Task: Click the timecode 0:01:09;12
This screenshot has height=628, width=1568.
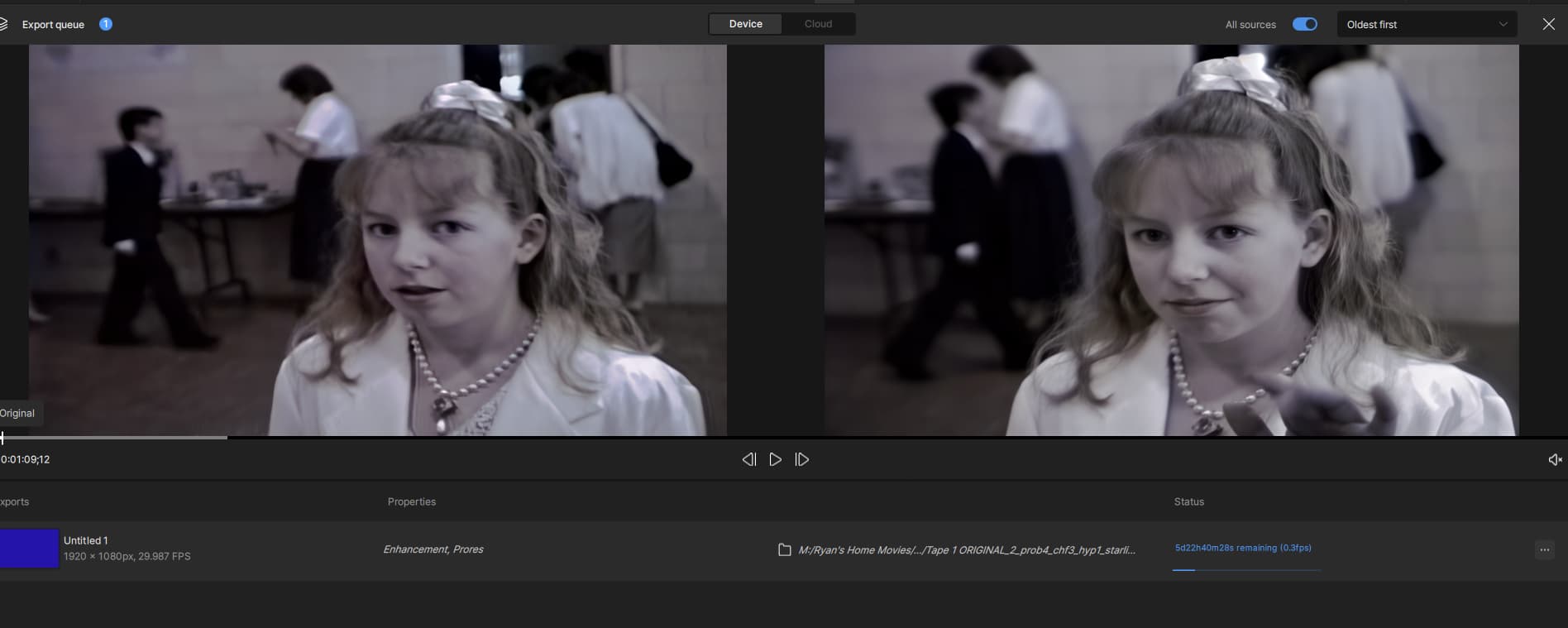Action: tap(25, 459)
